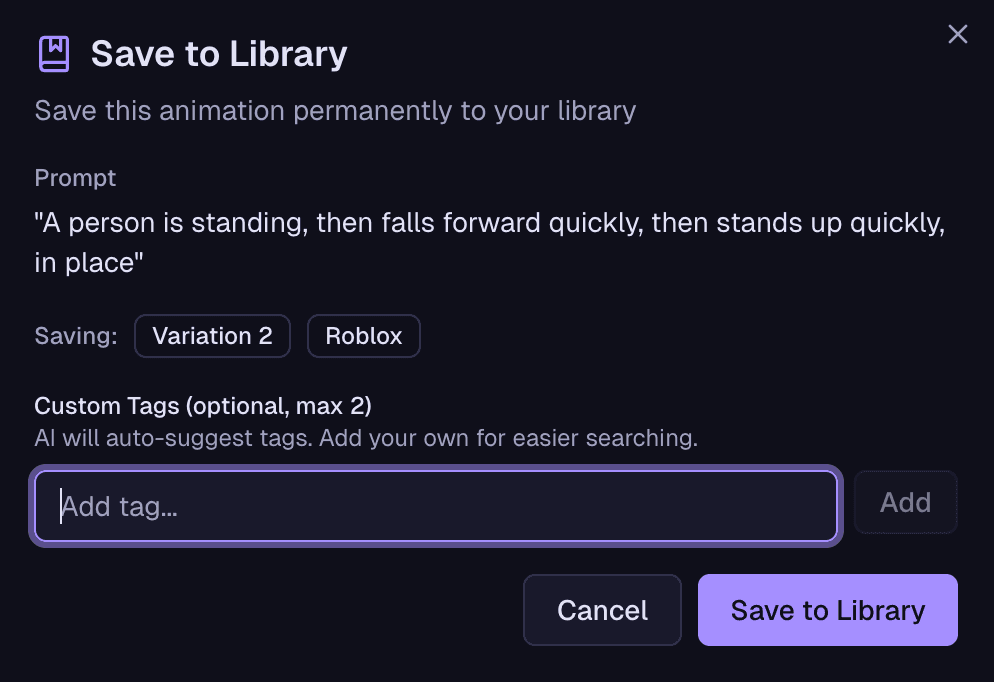Viewport: 994px width, 682px height.
Task: Confirm the save with the purple button
Action: (827, 610)
